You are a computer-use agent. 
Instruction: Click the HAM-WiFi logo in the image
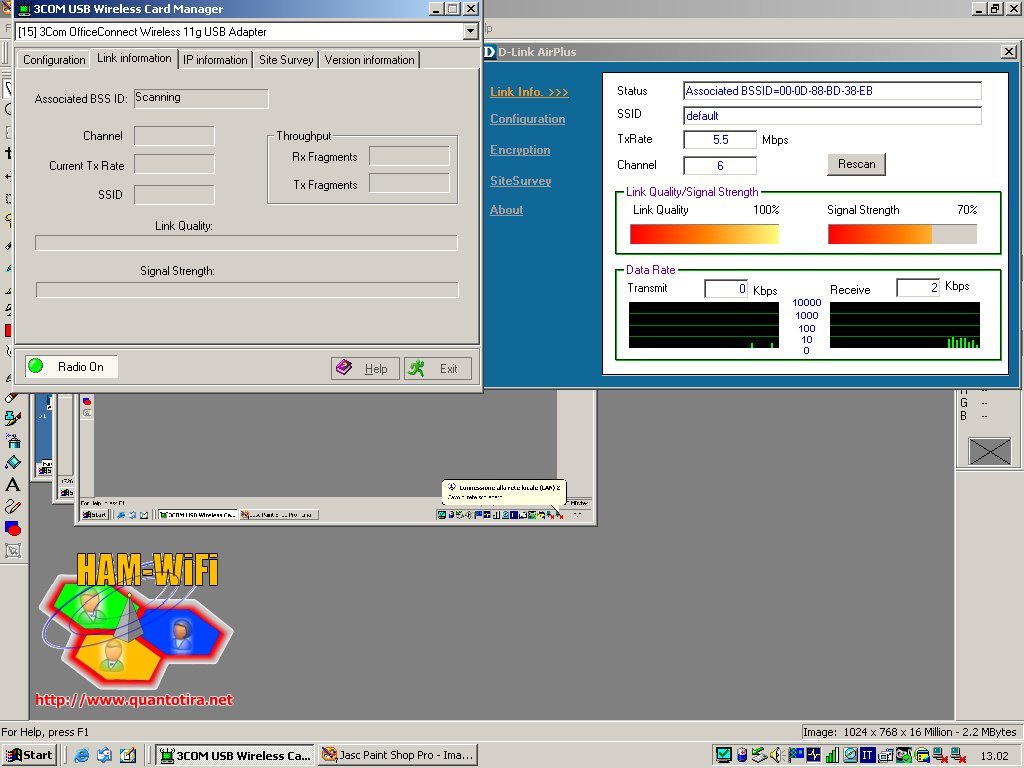coord(136,620)
